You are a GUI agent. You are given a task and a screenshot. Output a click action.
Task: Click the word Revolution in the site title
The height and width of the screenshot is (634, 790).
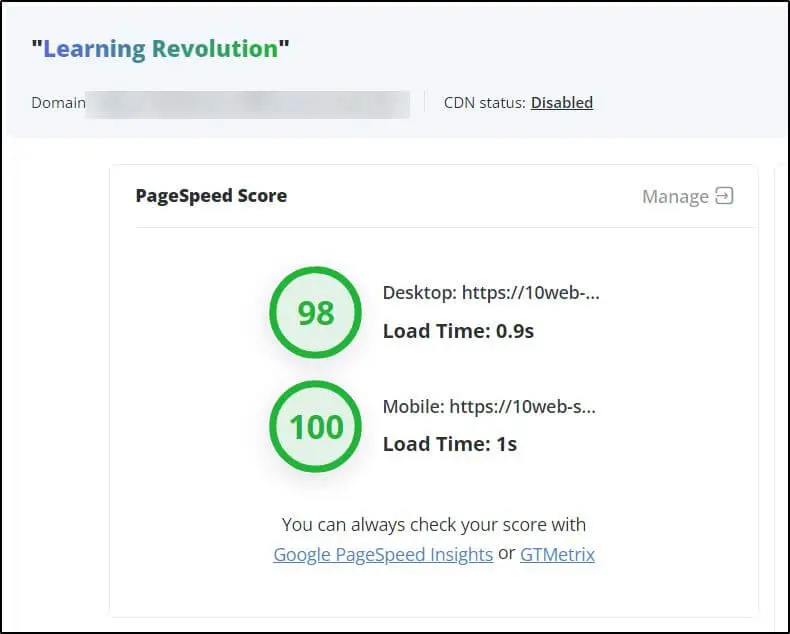214,49
